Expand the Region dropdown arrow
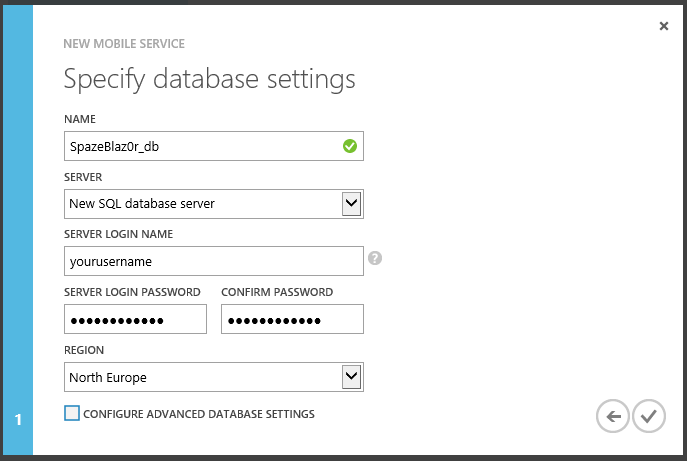This screenshot has height=461, width=687. (x=351, y=377)
